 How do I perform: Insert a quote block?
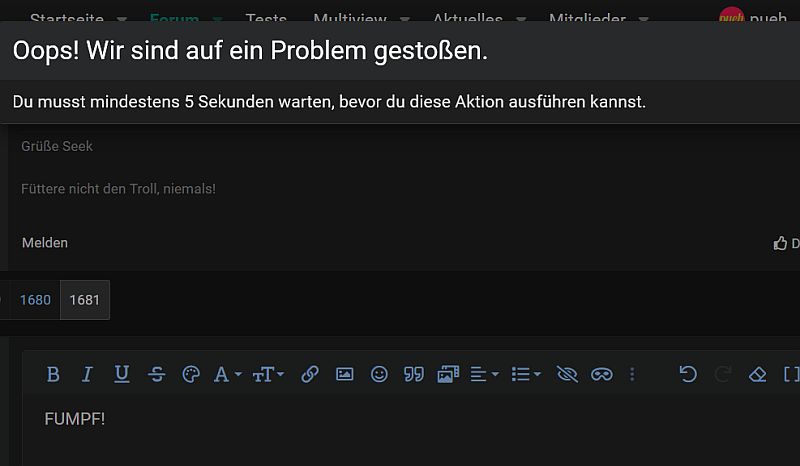[x=413, y=374]
